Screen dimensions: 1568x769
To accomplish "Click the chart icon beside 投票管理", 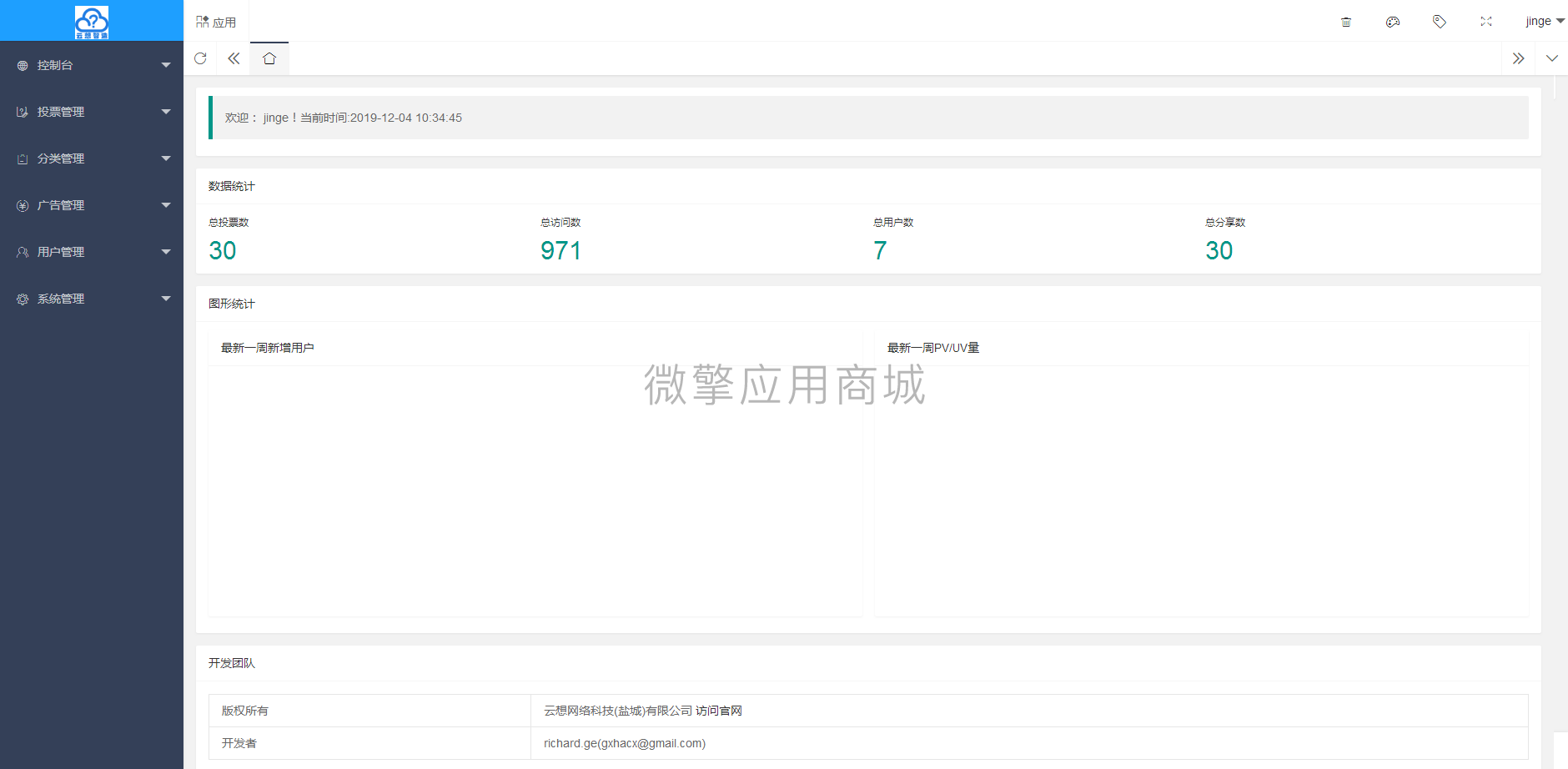I will [23, 112].
